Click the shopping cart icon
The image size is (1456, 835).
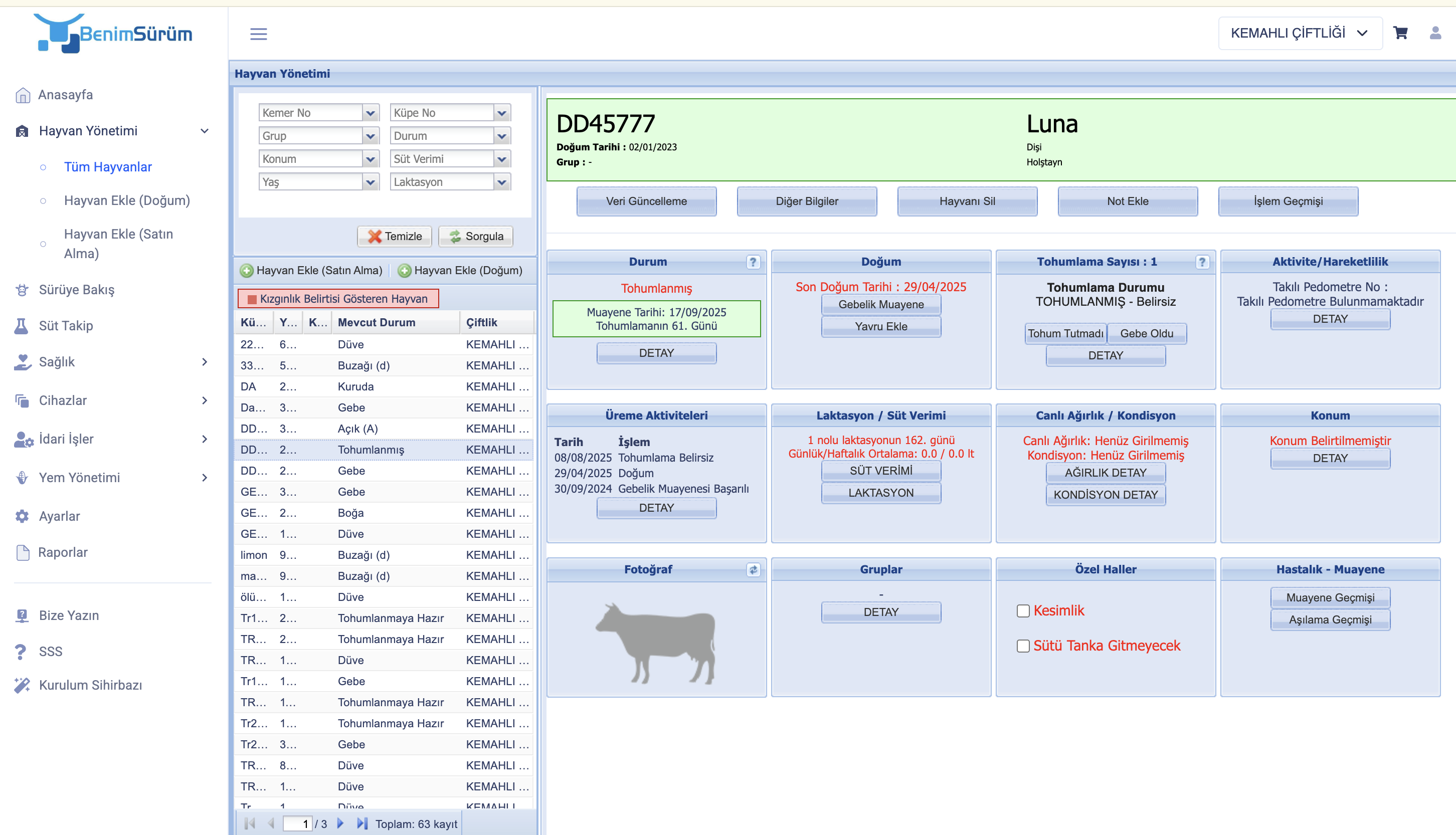[1400, 33]
